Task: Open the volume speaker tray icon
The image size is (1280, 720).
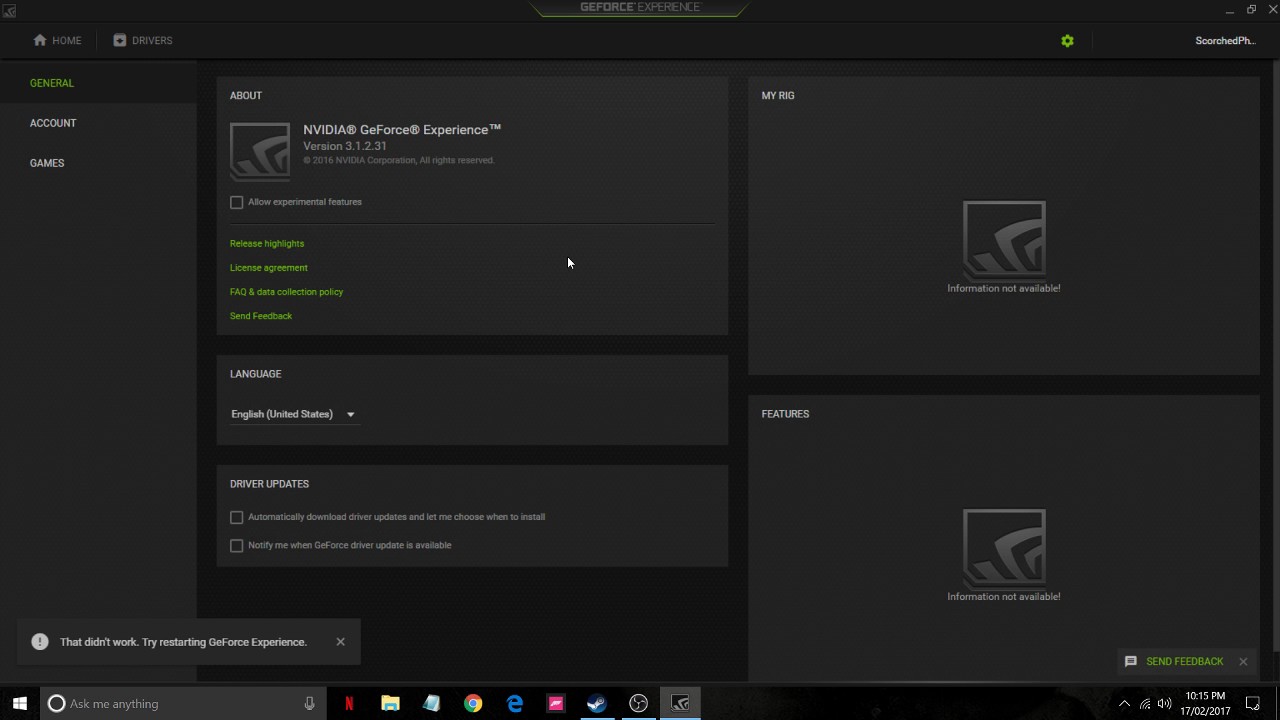Action: point(1164,703)
